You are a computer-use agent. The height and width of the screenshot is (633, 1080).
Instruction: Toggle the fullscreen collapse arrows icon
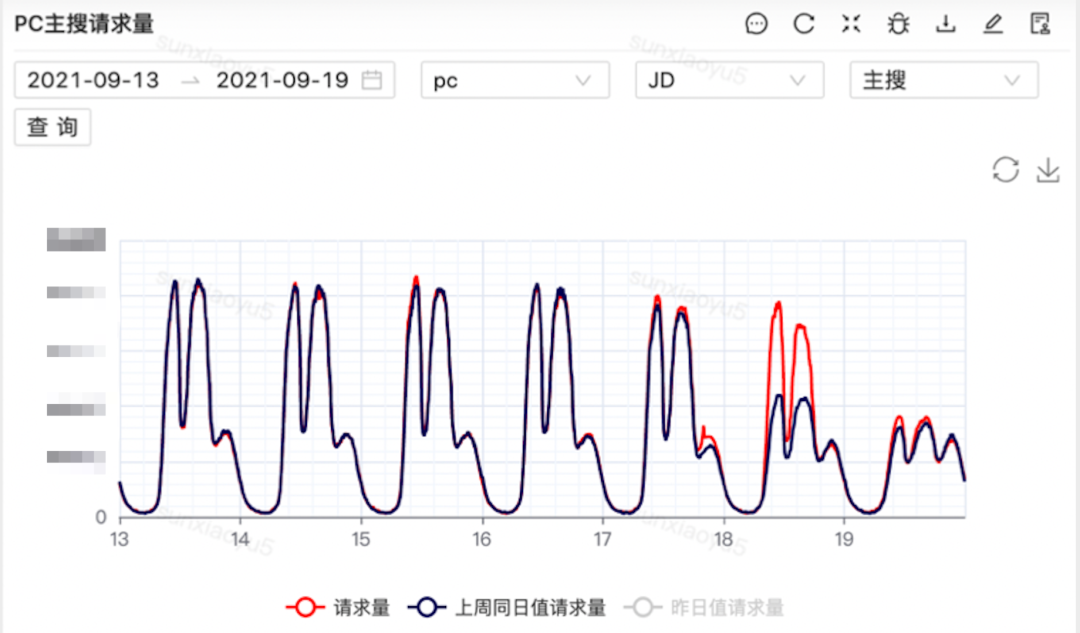coord(851,24)
